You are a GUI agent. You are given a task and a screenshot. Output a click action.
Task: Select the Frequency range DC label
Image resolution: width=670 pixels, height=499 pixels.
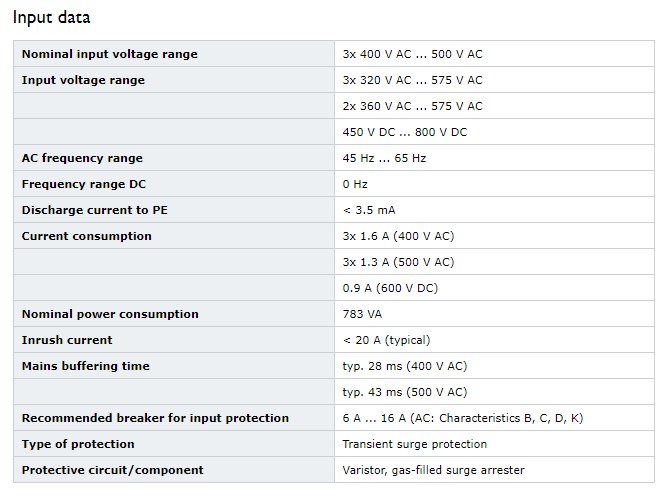[84, 184]
